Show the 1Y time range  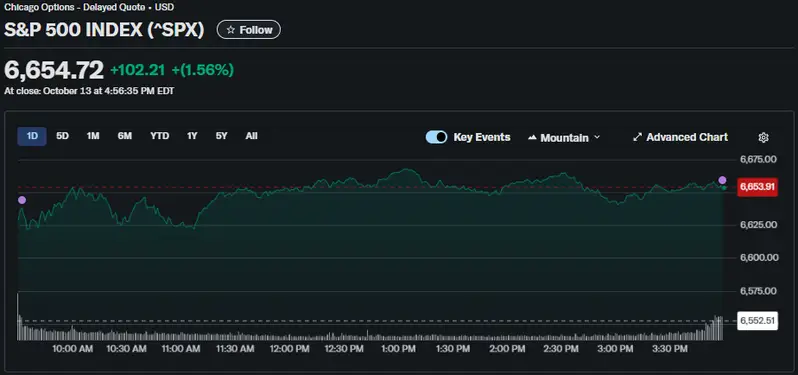coord(192,136)
